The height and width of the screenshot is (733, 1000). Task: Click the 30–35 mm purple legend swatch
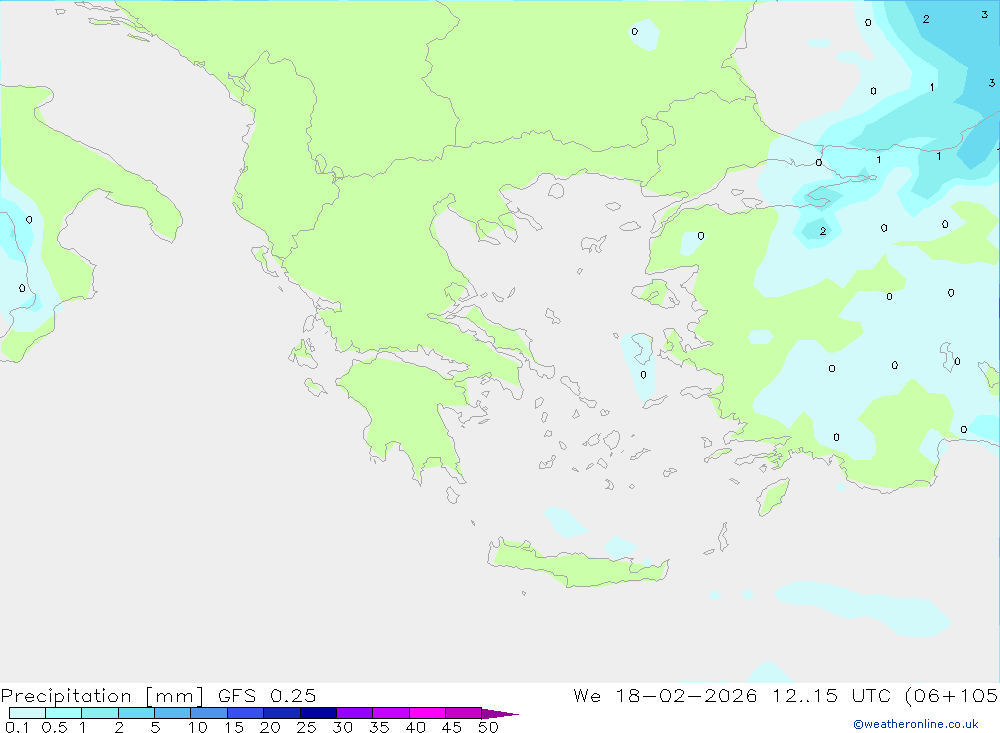pyautogui.click(x=354, y=713)
